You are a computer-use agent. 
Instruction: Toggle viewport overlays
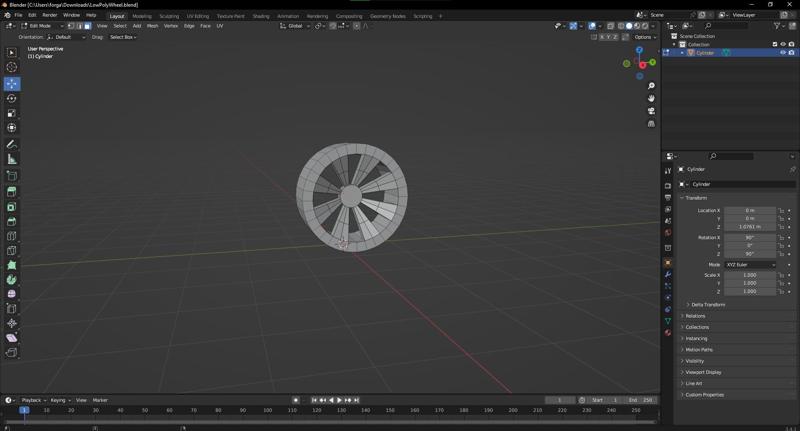592,26
